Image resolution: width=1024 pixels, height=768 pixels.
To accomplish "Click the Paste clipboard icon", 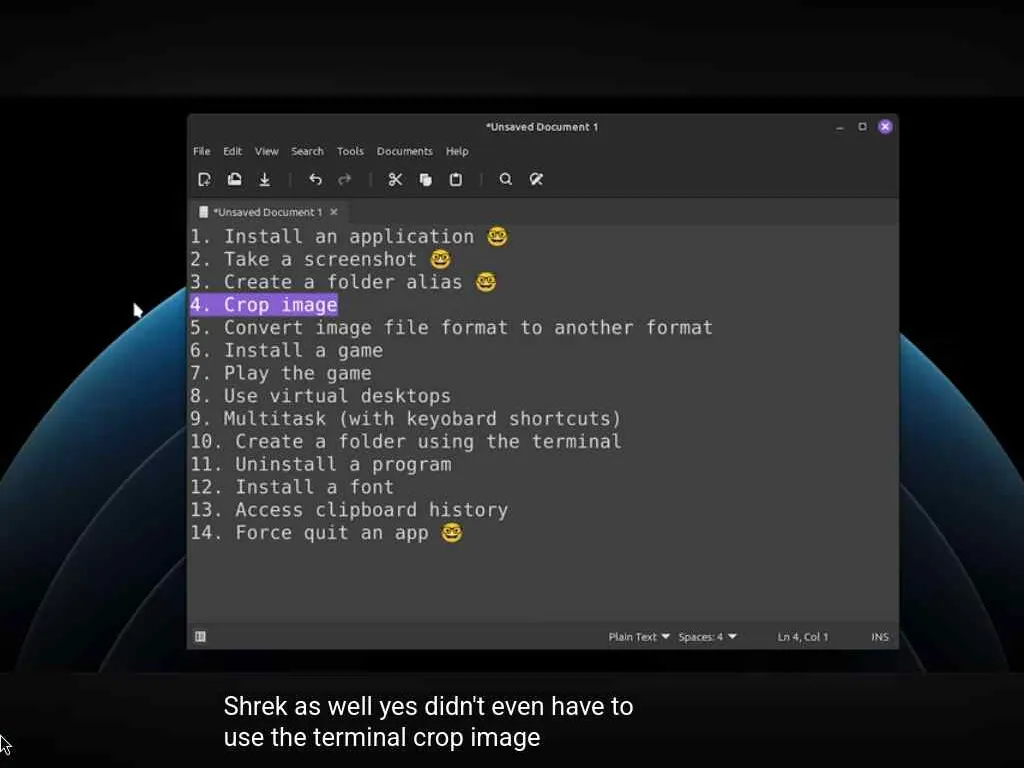I will pos(456,179).
